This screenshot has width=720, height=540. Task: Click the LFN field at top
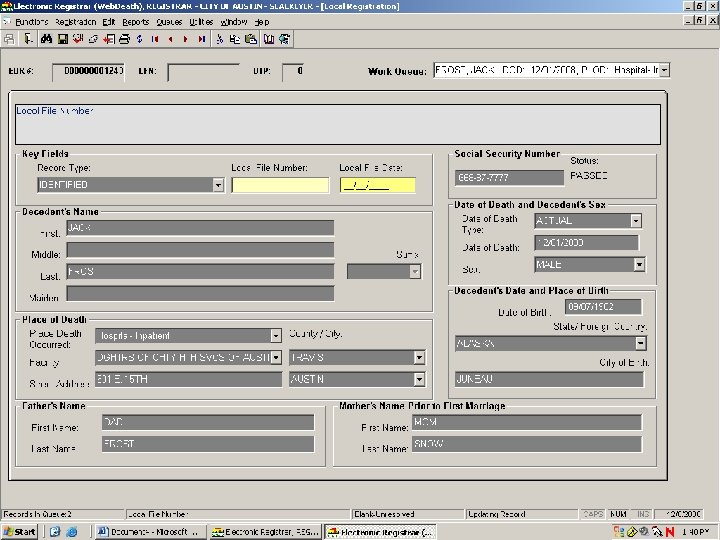pyautogui.click(x=203, y=71)
